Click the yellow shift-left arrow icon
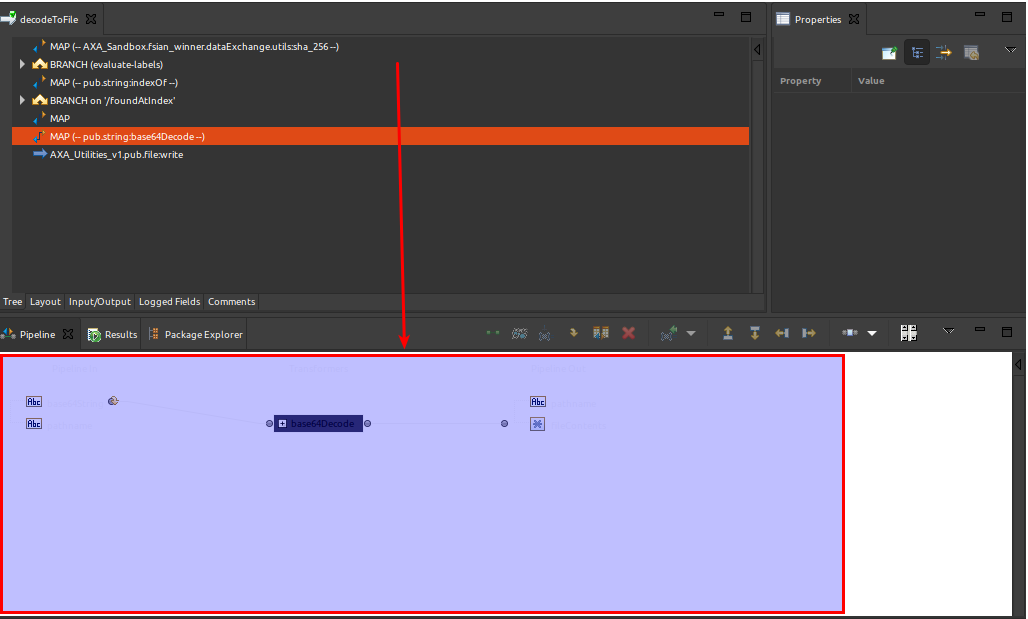This screenshot has width=1028, height=619. [781, 333]
